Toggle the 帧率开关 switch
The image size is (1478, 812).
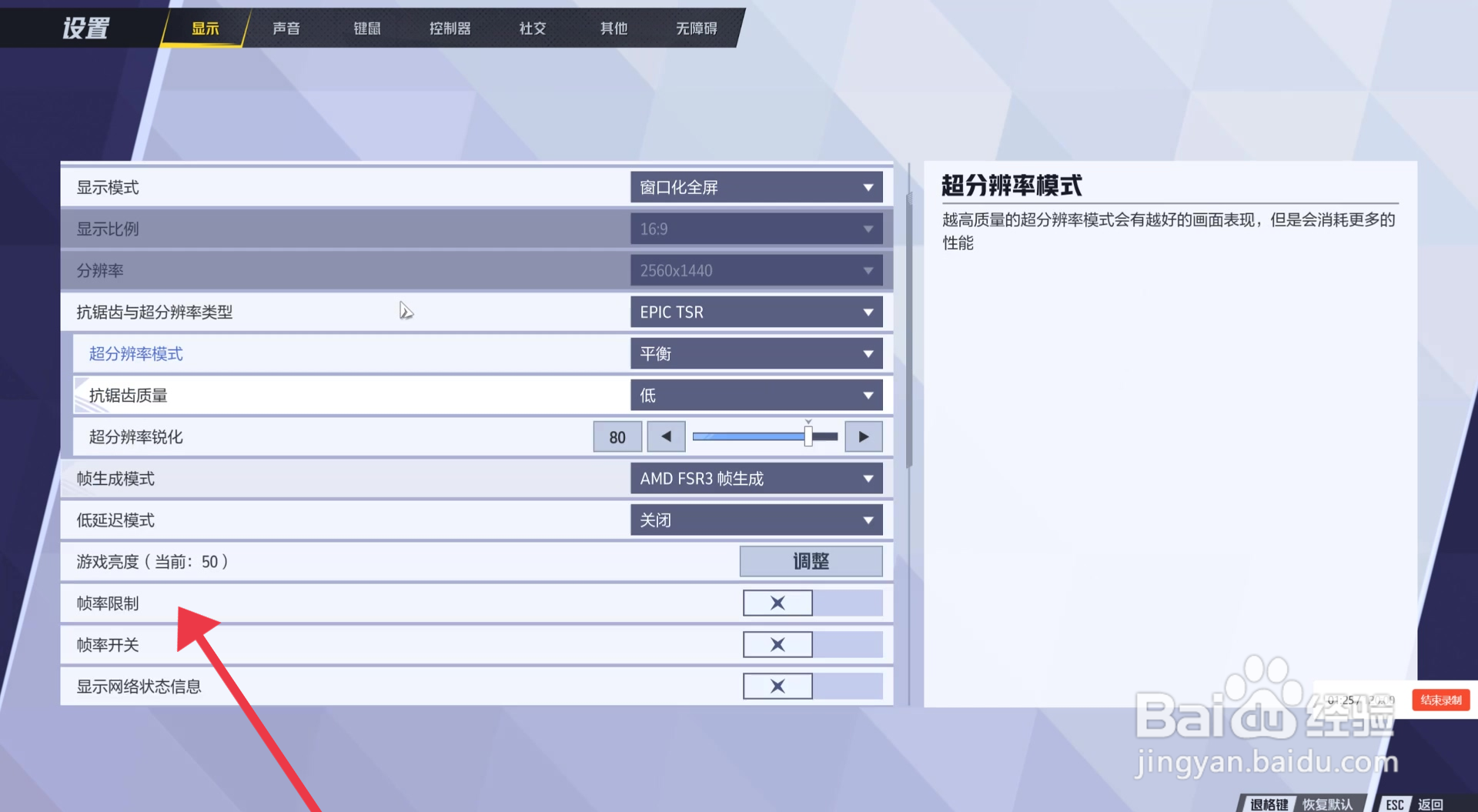pos(812,644)
